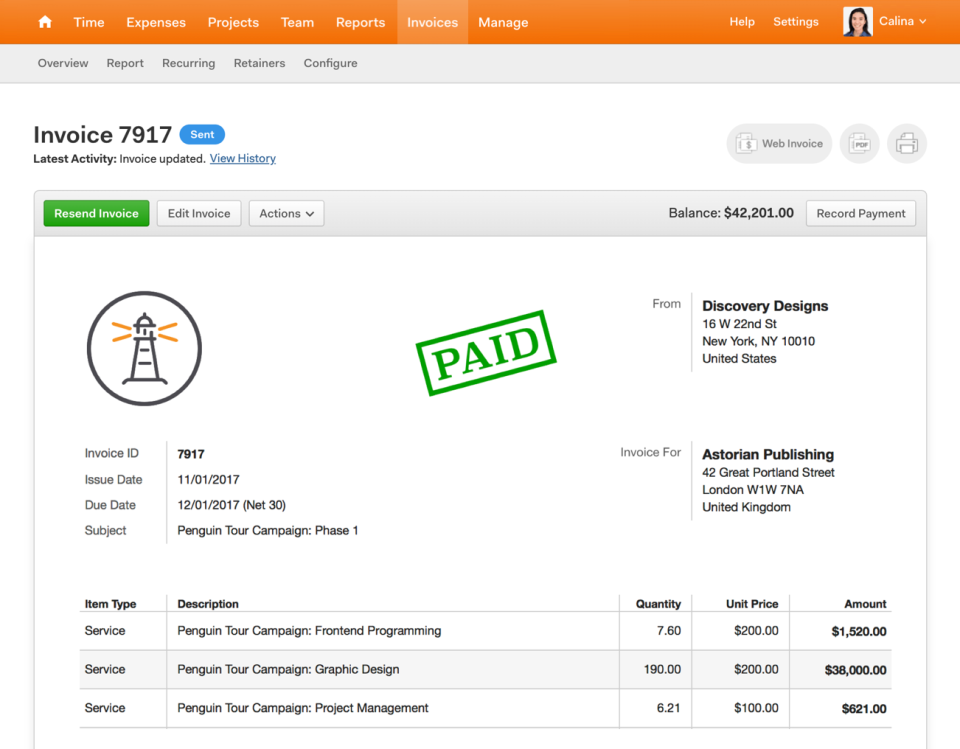Click the Resend Invoice button

coord(96,213)
